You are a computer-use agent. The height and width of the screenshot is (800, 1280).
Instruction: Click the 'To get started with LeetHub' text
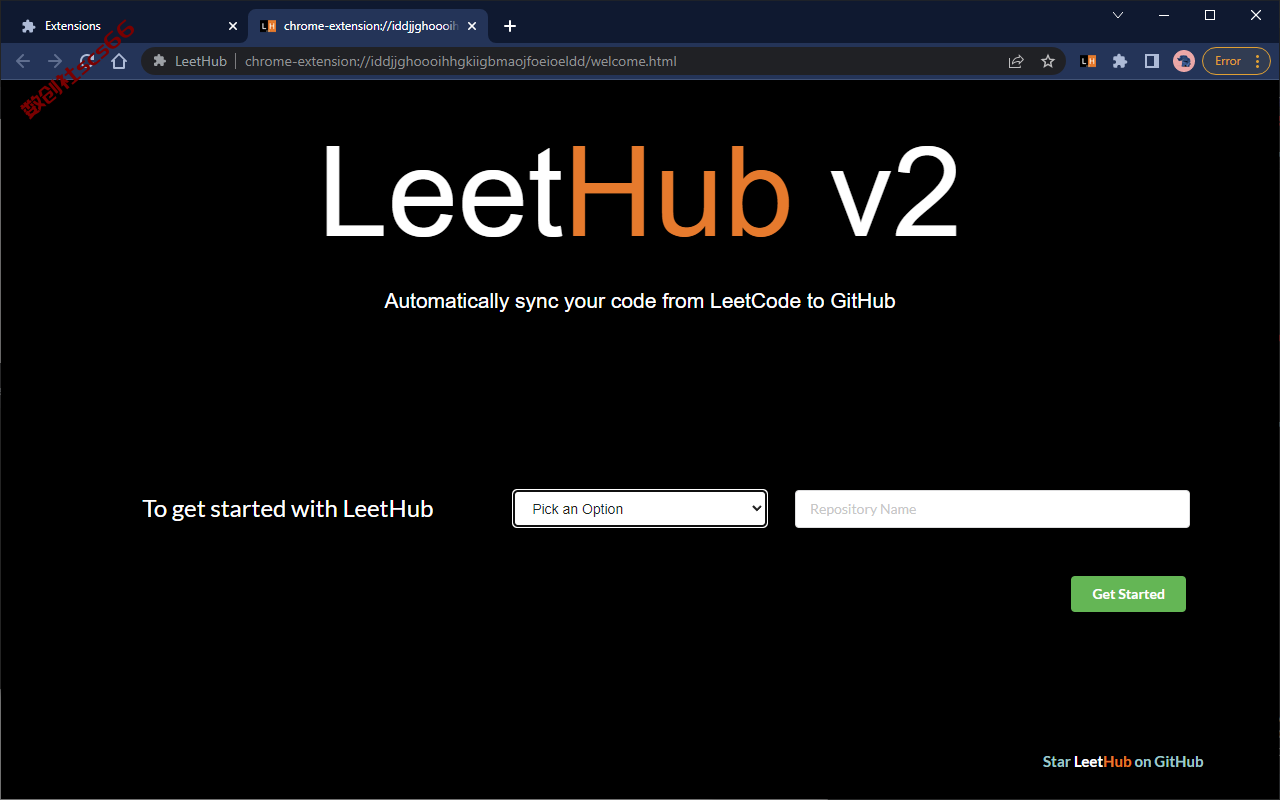(x=288, y=509)
